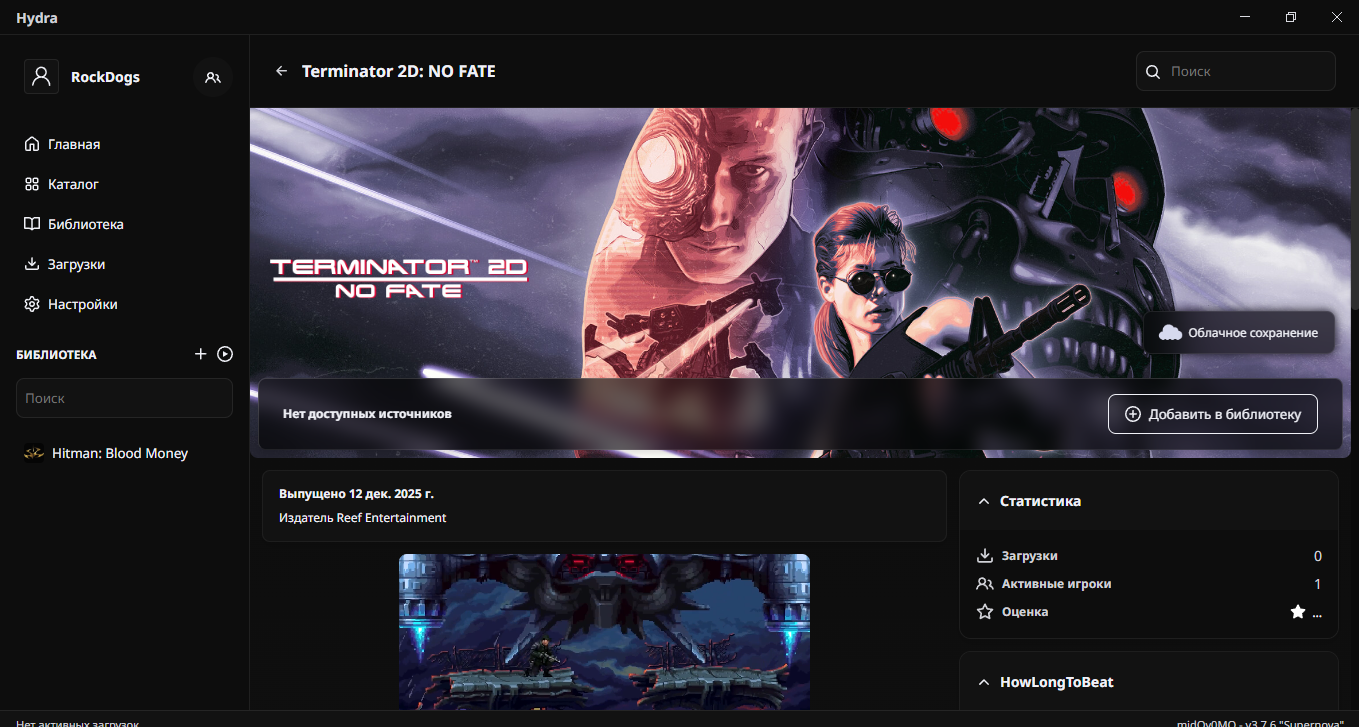Click the Выпущено 12 дек. 2025 г. text
This screenshot has height=727, width=1359.
point(356,494)
